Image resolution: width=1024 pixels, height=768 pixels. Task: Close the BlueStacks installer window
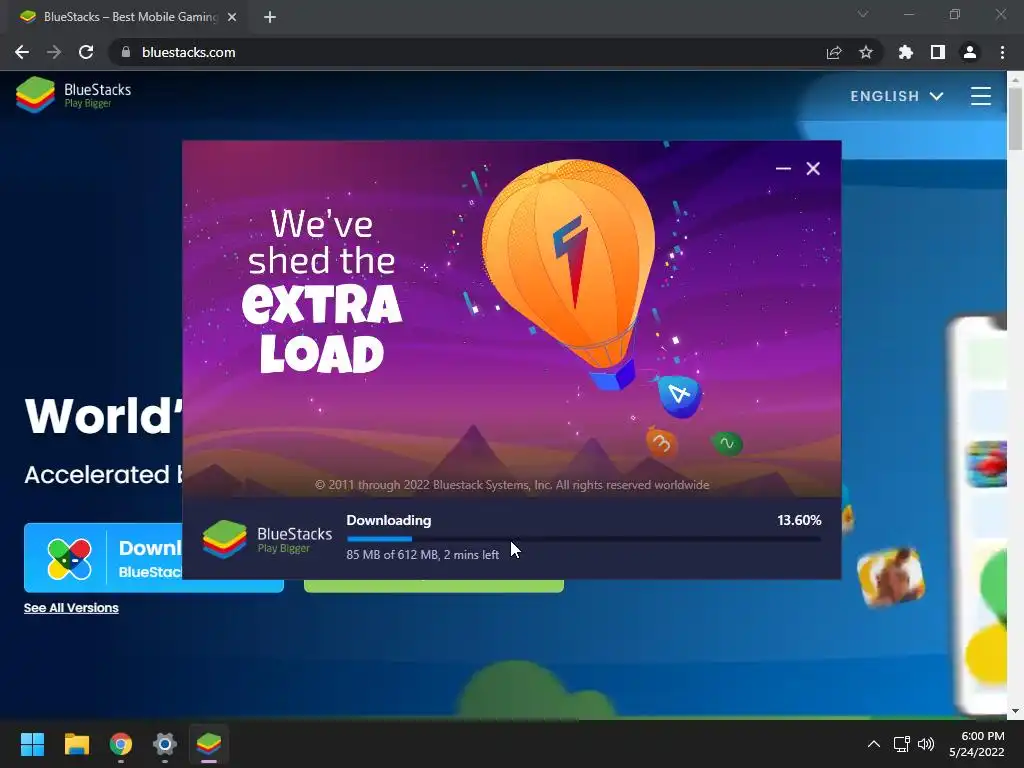(813, 168)
